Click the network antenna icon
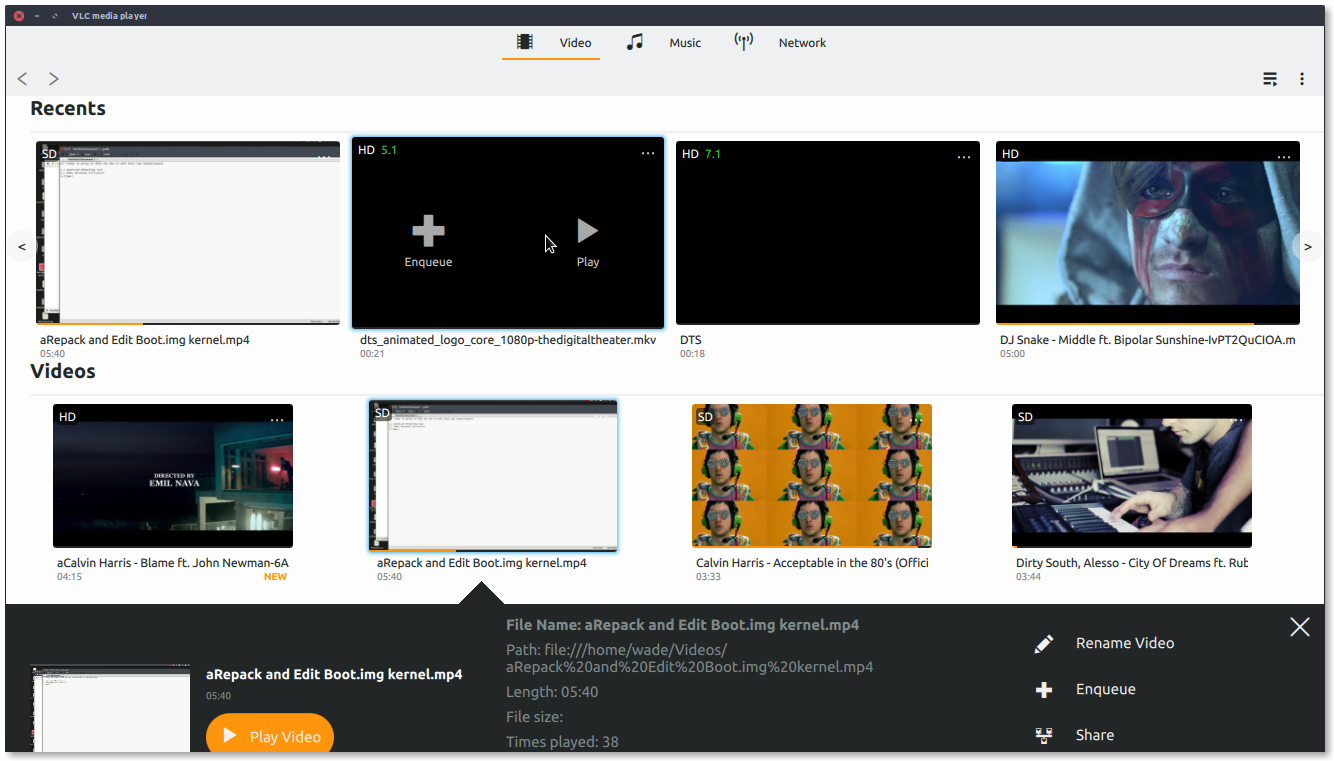 click(743, 42)
